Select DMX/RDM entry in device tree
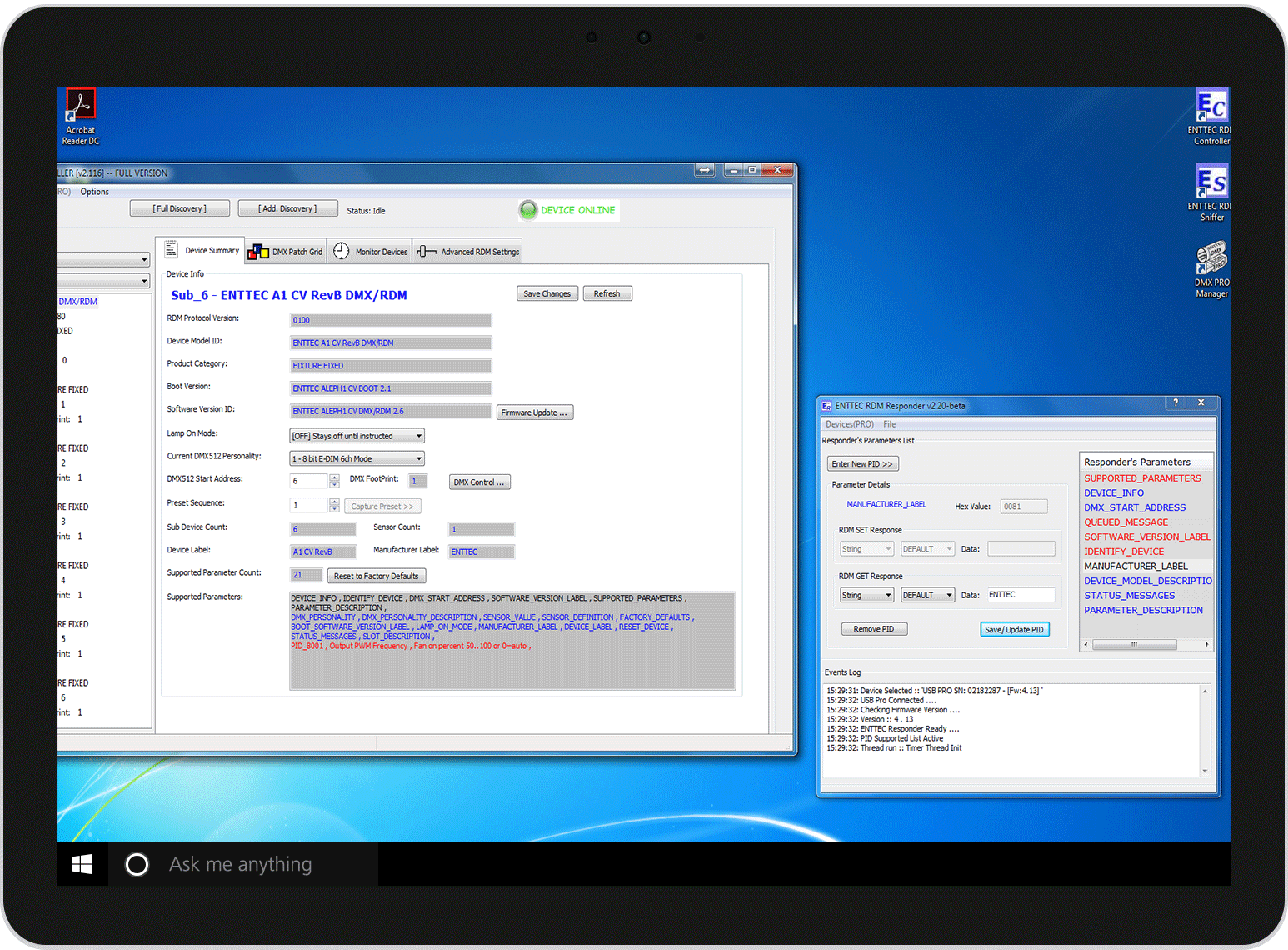This screenshot has height=950, width=1288. coord(78,302)
